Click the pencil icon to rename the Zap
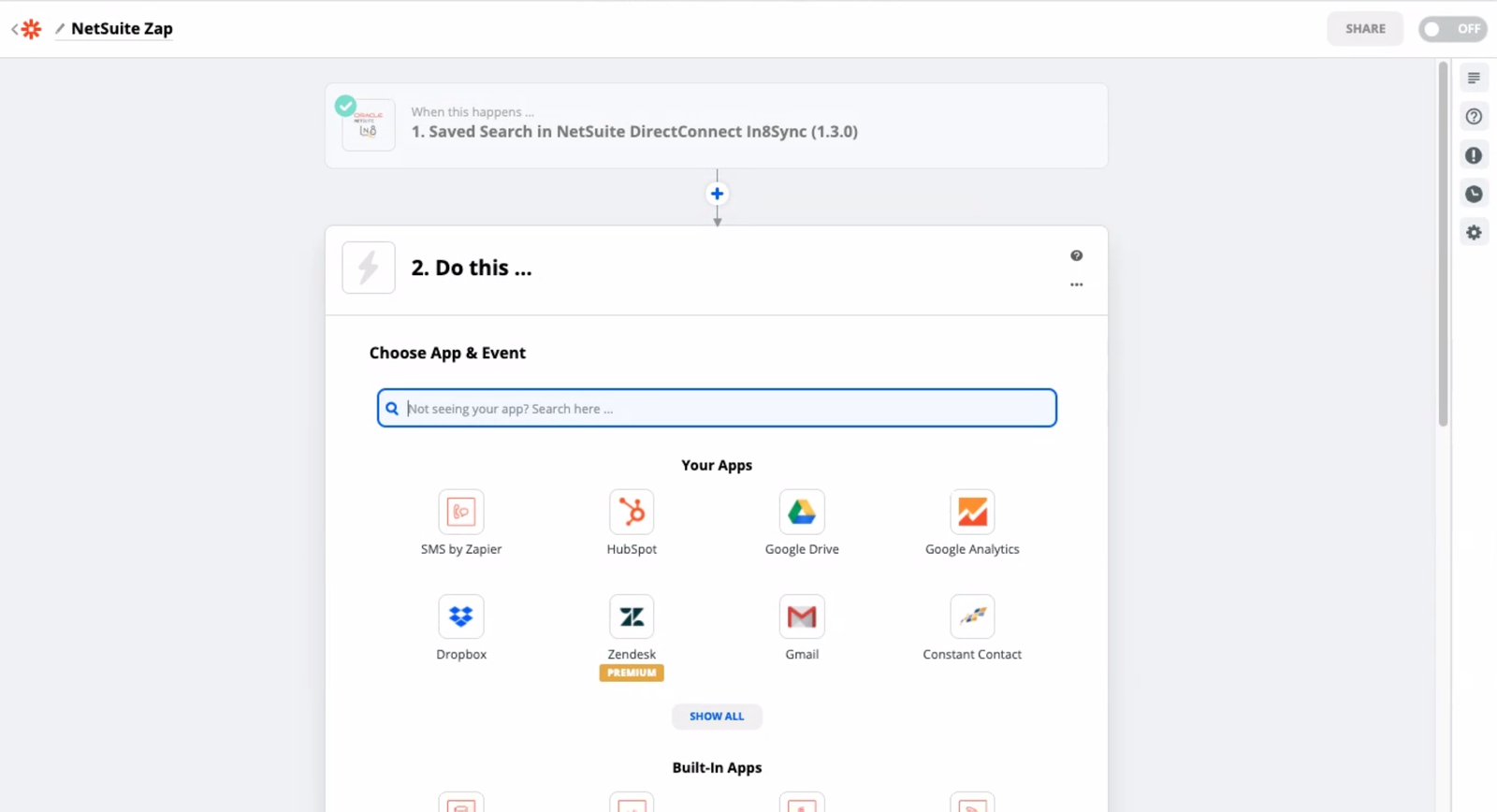Viewport: 1497px width, 812px height. point(60,29)
